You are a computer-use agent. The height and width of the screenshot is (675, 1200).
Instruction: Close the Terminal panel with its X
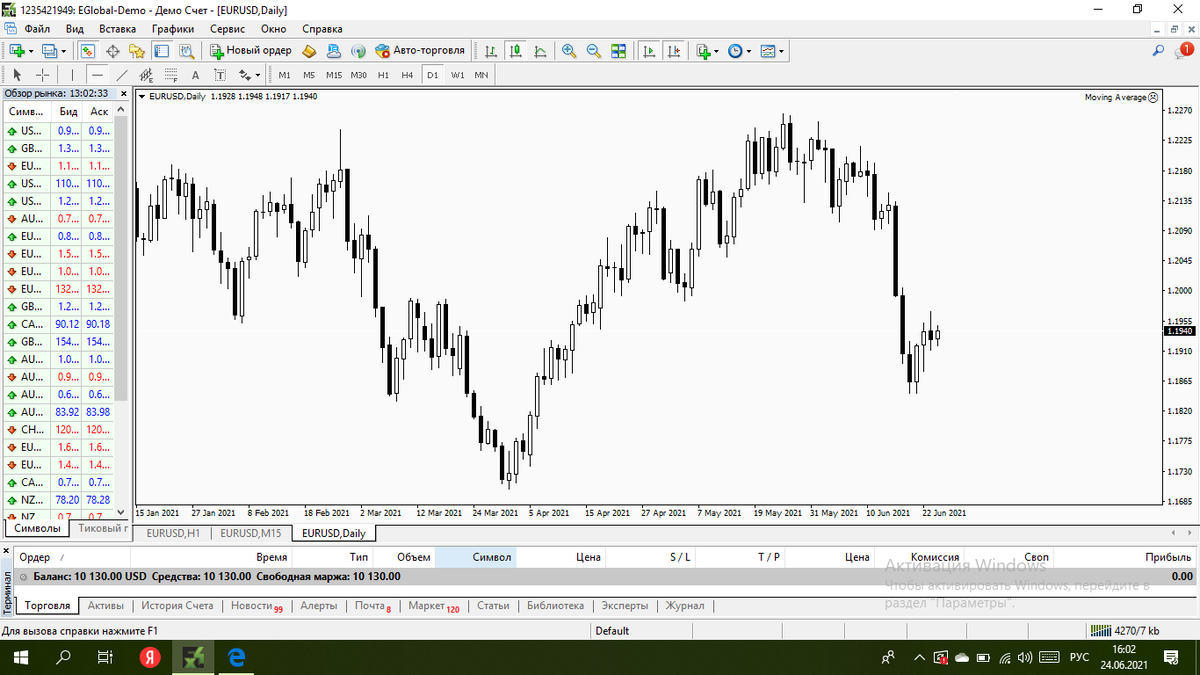8,551
